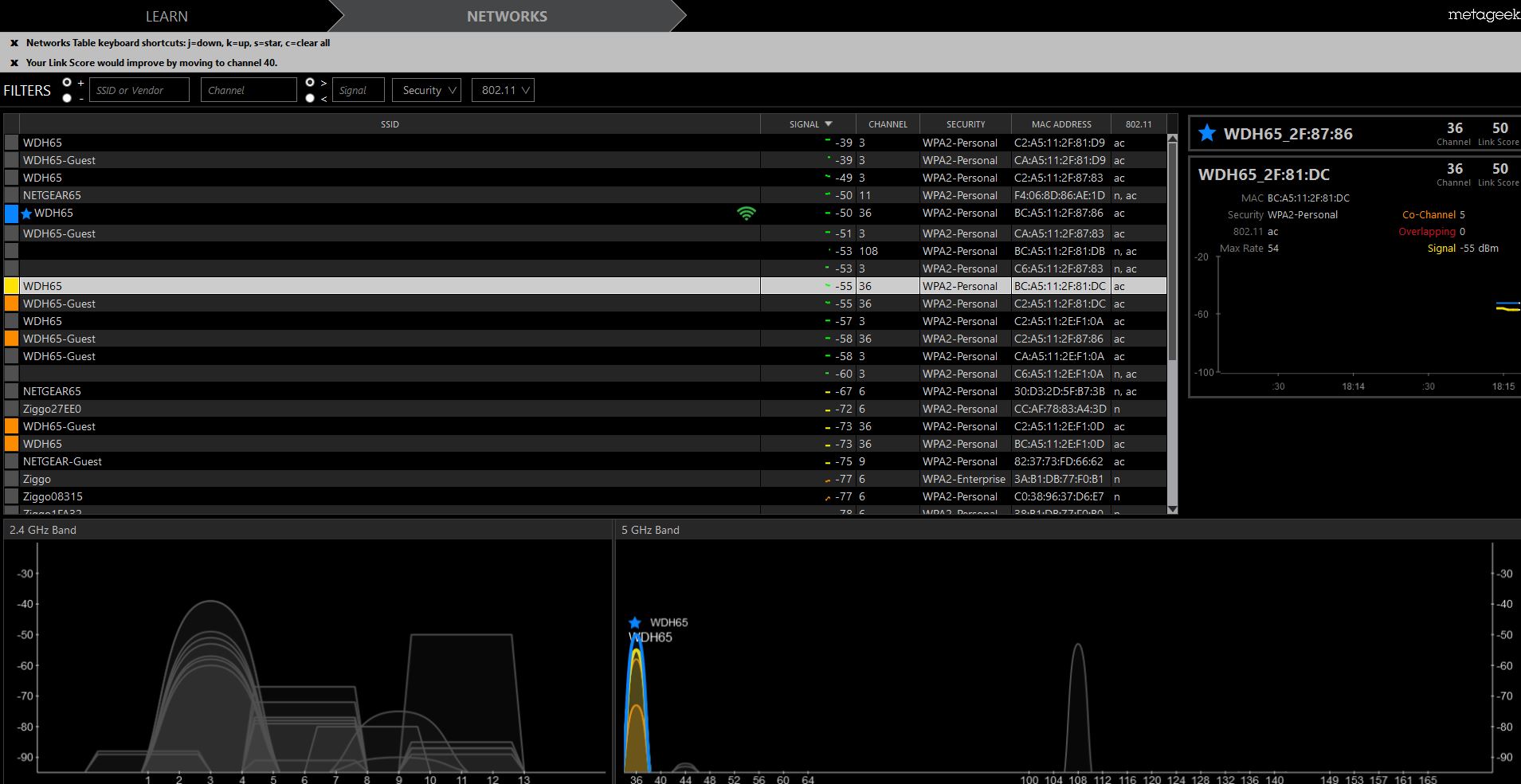
Task: Click the blue star on starred WDH65 row
Action: point(26,214)
